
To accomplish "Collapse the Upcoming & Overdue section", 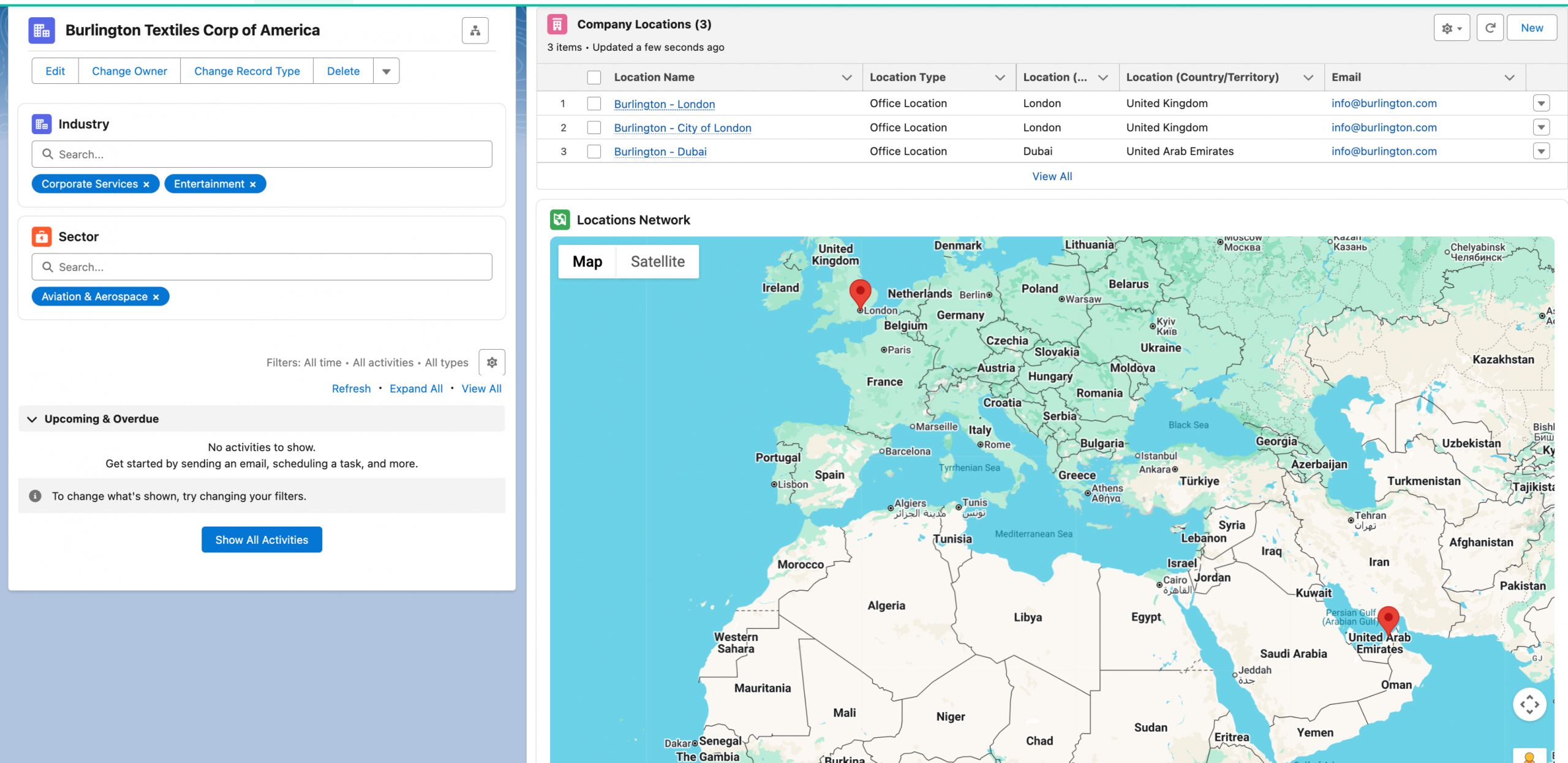I will pos(32,419).
